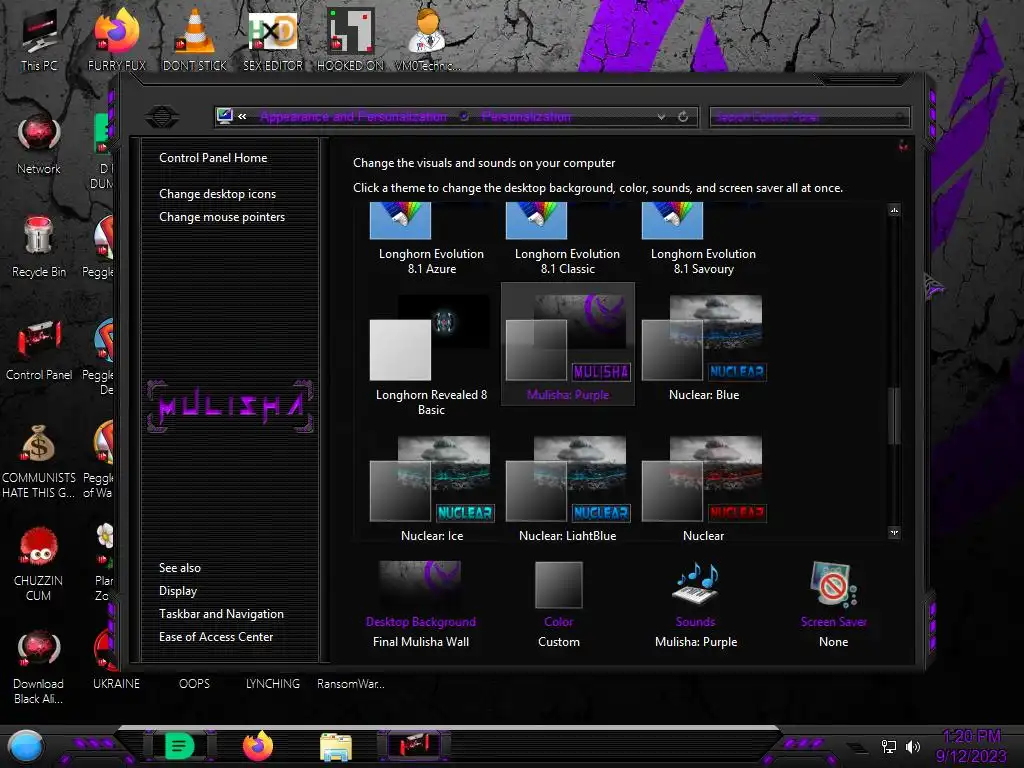Open the Download Black Ali desktop icon
Viewport: 1024px width, 768px height.
click(39, 667)
